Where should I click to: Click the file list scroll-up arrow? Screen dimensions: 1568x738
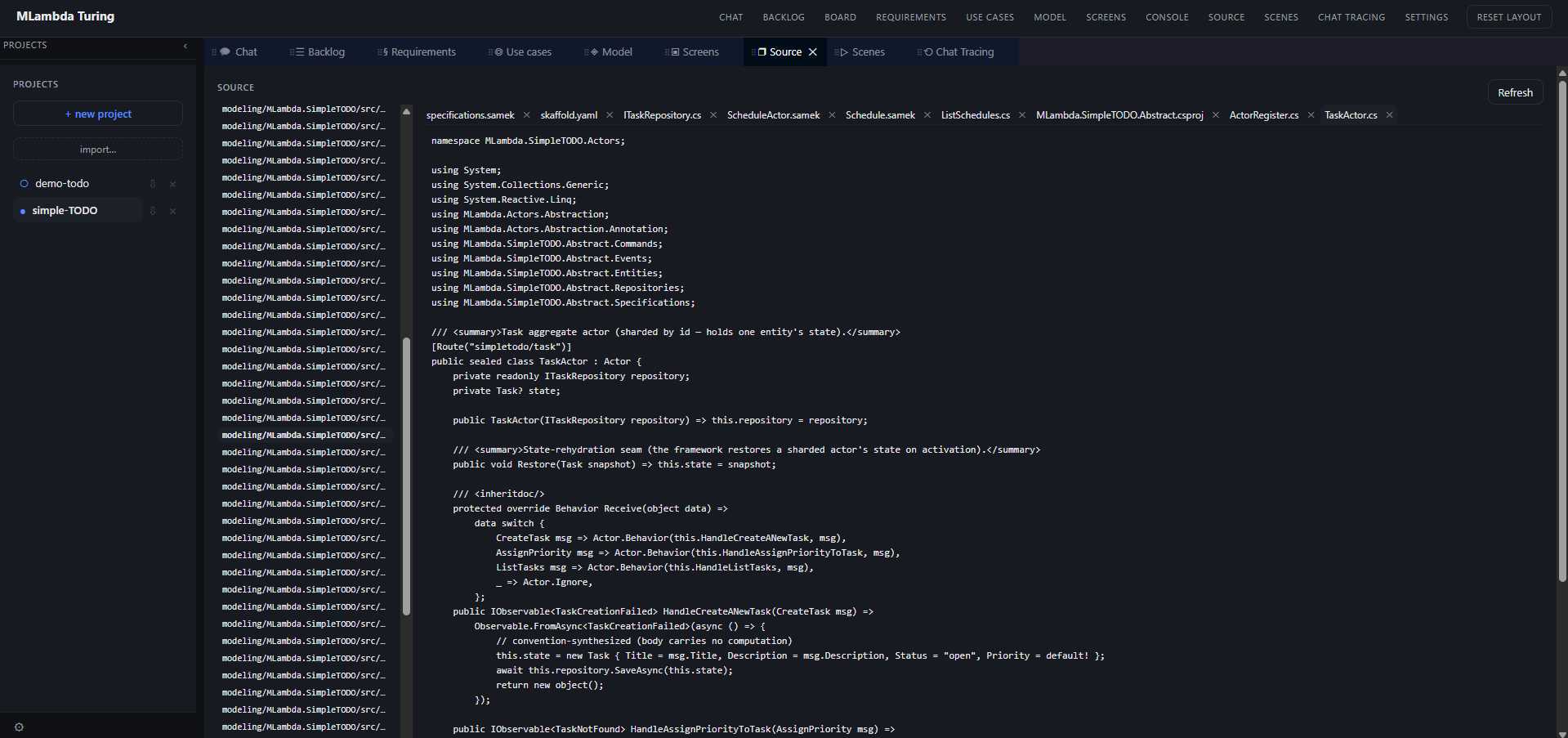tap(406, 111)
